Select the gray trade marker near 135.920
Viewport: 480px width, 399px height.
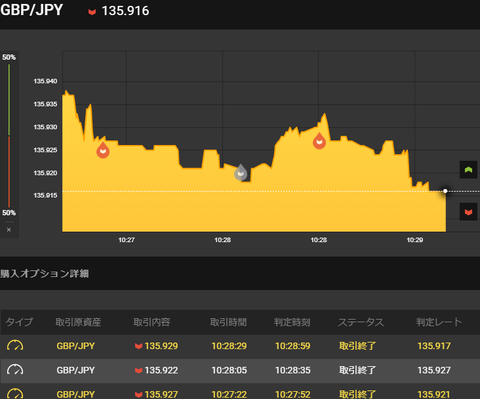coord(240,172)
